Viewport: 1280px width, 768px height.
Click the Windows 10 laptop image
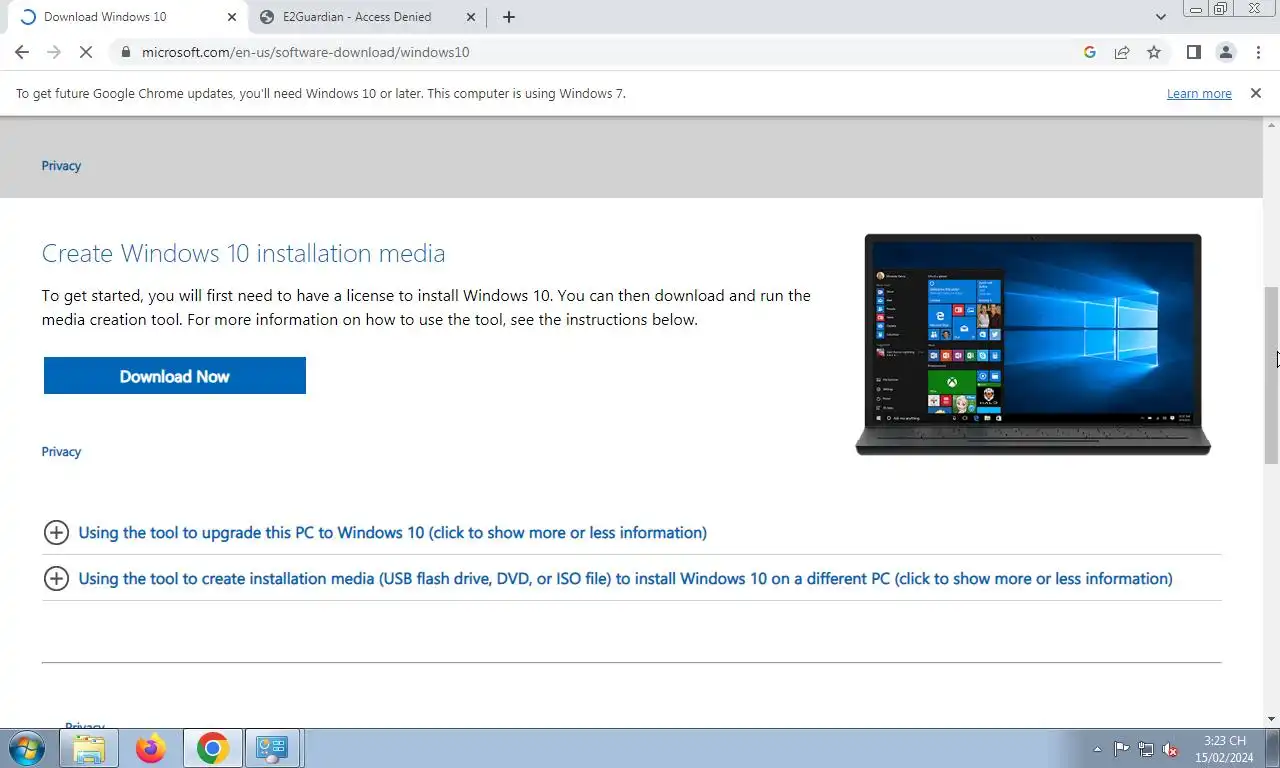[x=1033, y=344]
